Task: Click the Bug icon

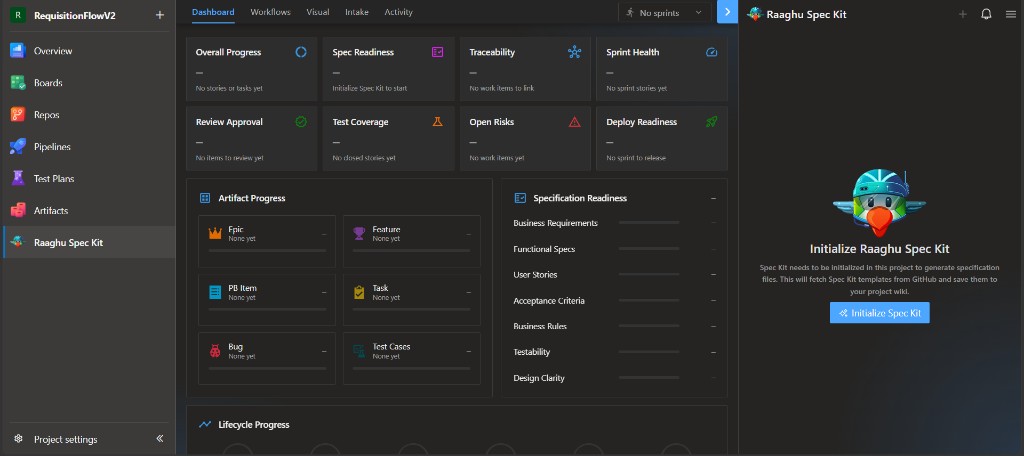Action: pyautogui.click(x=216, y=351)
